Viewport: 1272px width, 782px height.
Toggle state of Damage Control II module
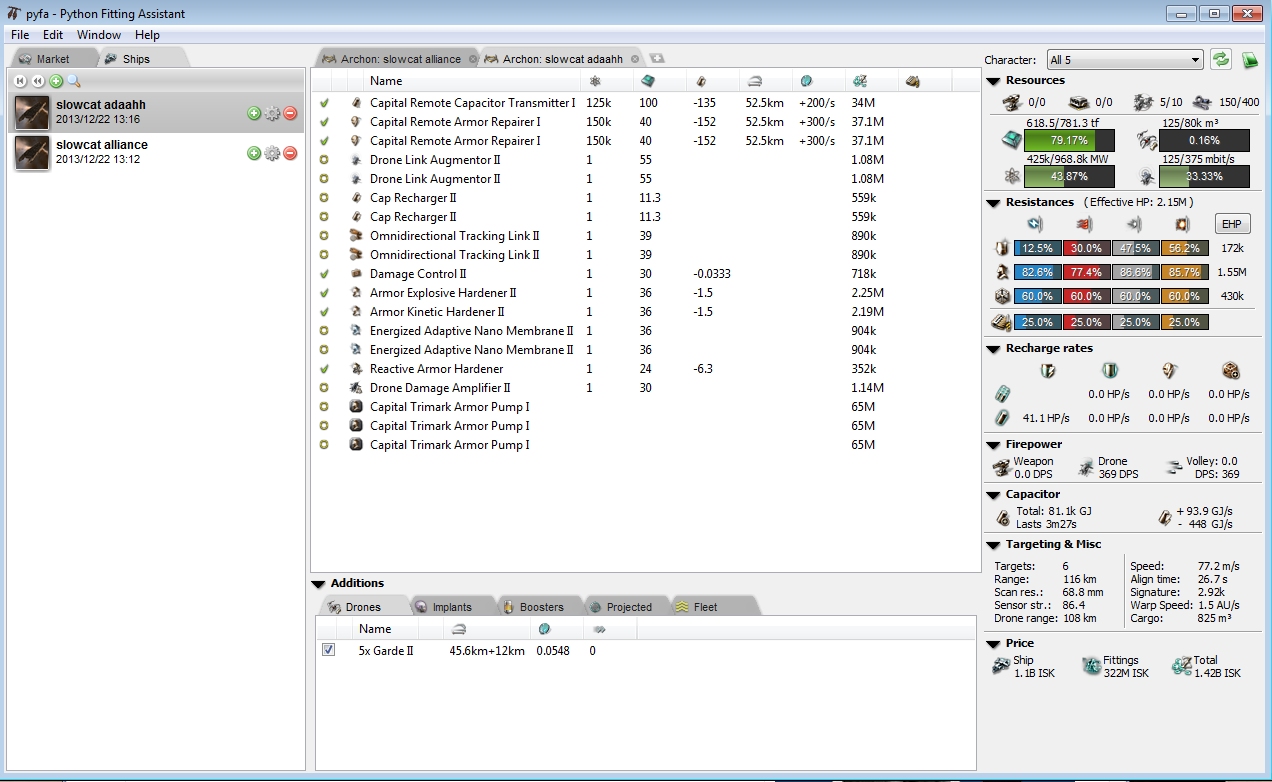(x=324, y=274)
